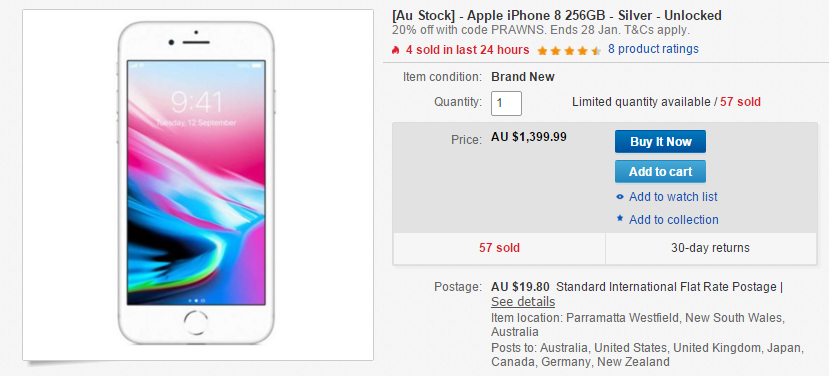Click the star icon for collection
Image resolution: width=829 pixels, height=376 pixels.
point(620,218)
